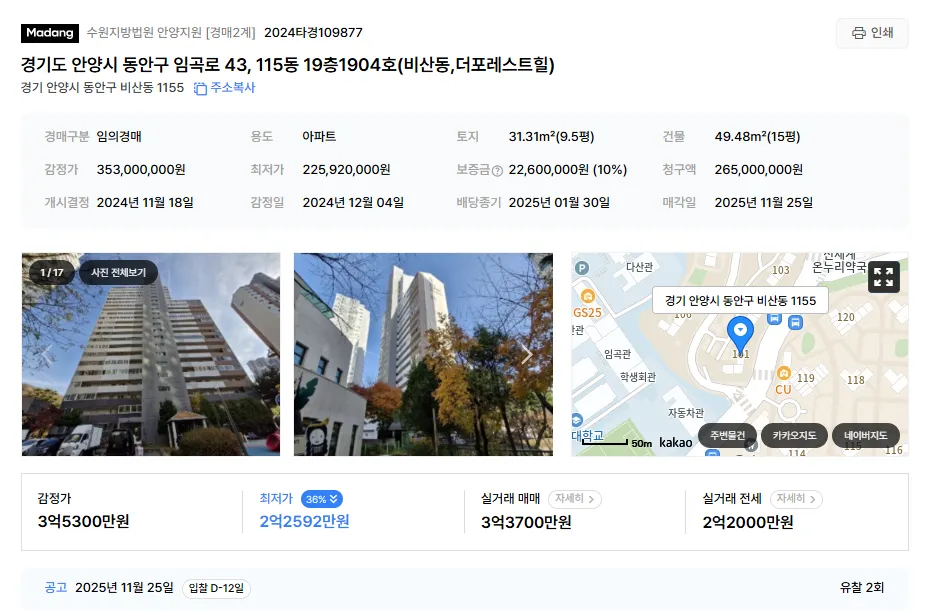Switch to 네이버지도 map
Screen dimensions: 928x612
click(x=866, y=436)
